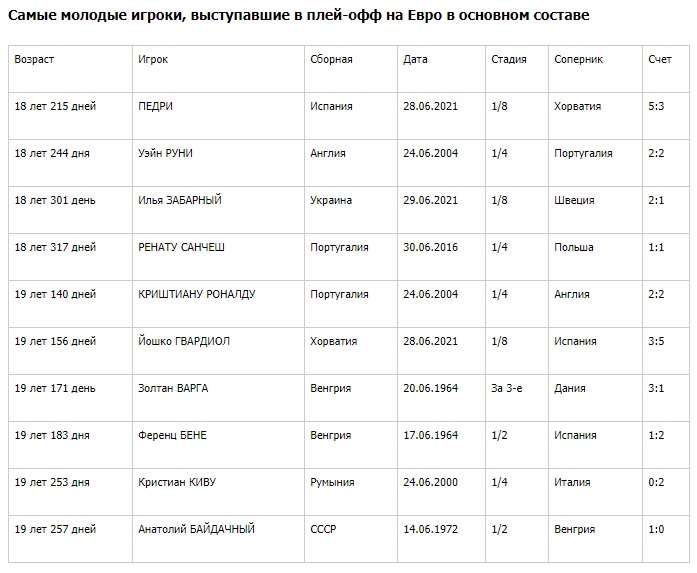This screenshot has height=573, width=697.
Task: Click the 'Счет' column header
Action: [659, 60]
